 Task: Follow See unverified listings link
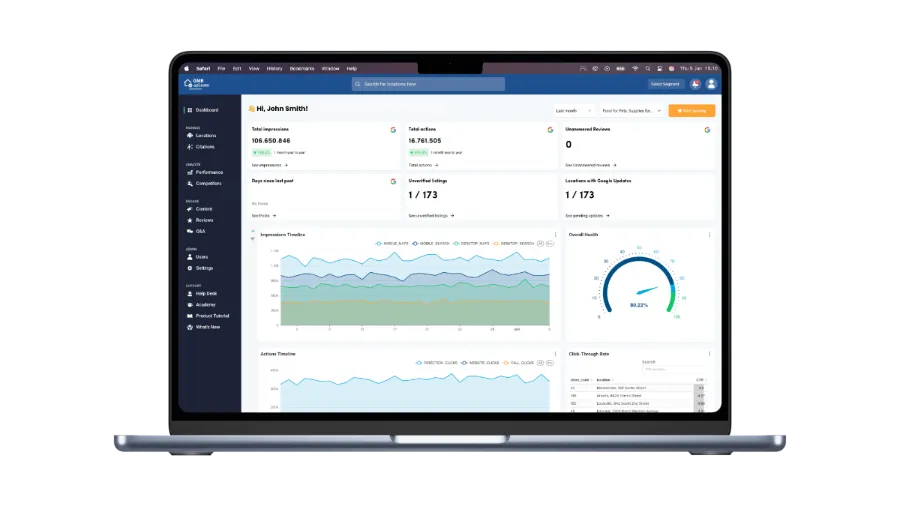(431, 216)
